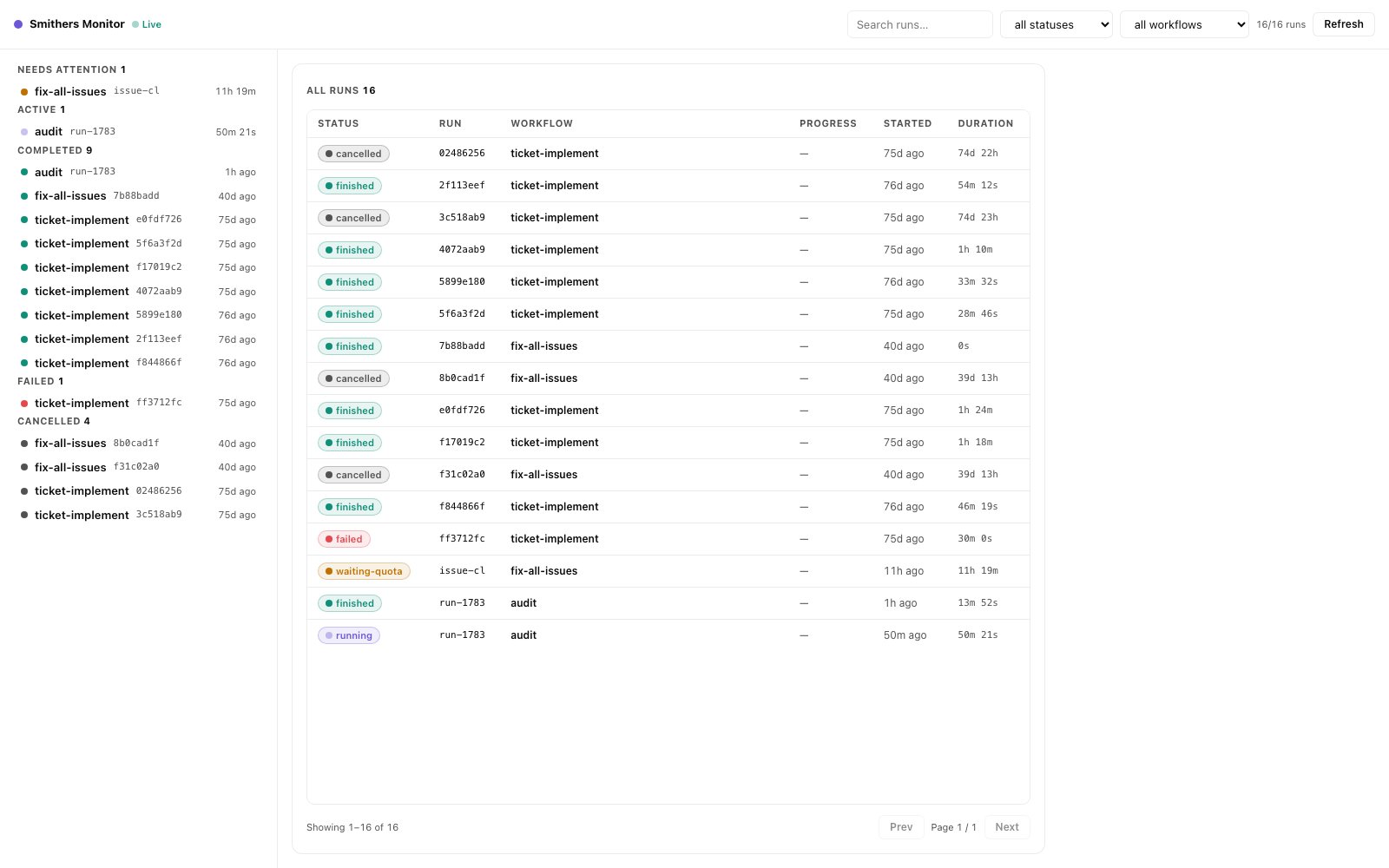Viewport: 1389px width, 868px height.
Task: Click finished badge in audit run-1783 row
Action: click(x=350, y=603)
